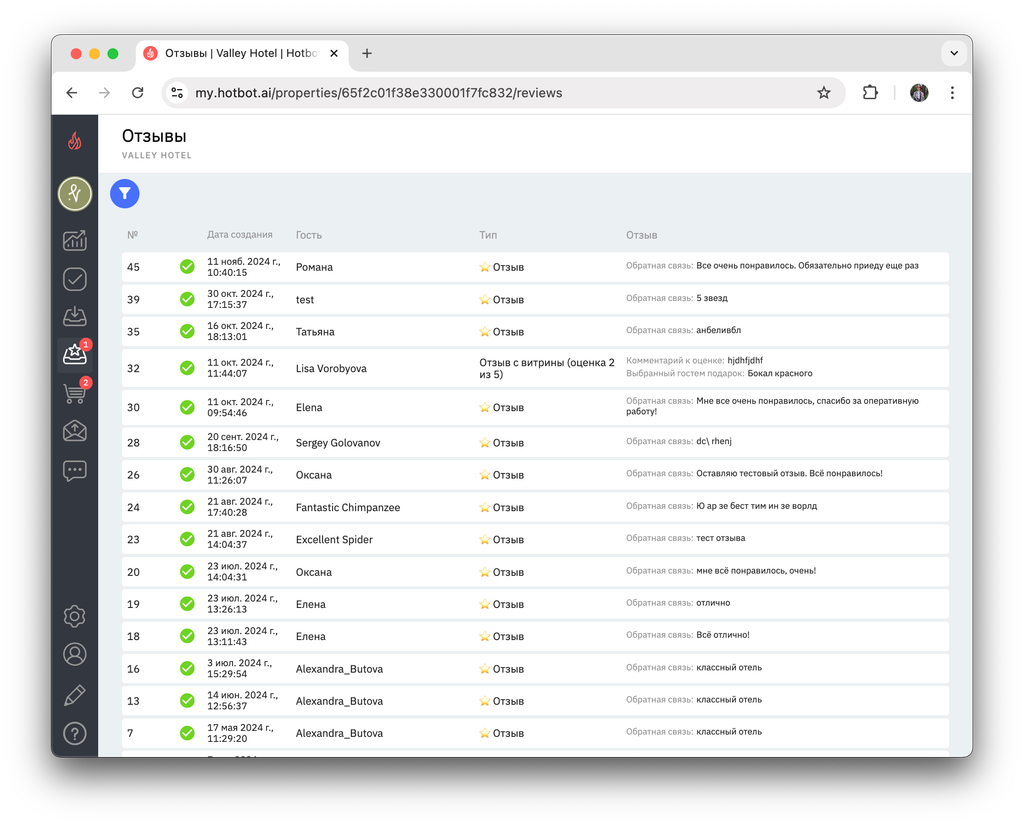The width and height of the screenshot is (1024, 825).
Task: Click the № column header
Action: [x=133, y=235]
